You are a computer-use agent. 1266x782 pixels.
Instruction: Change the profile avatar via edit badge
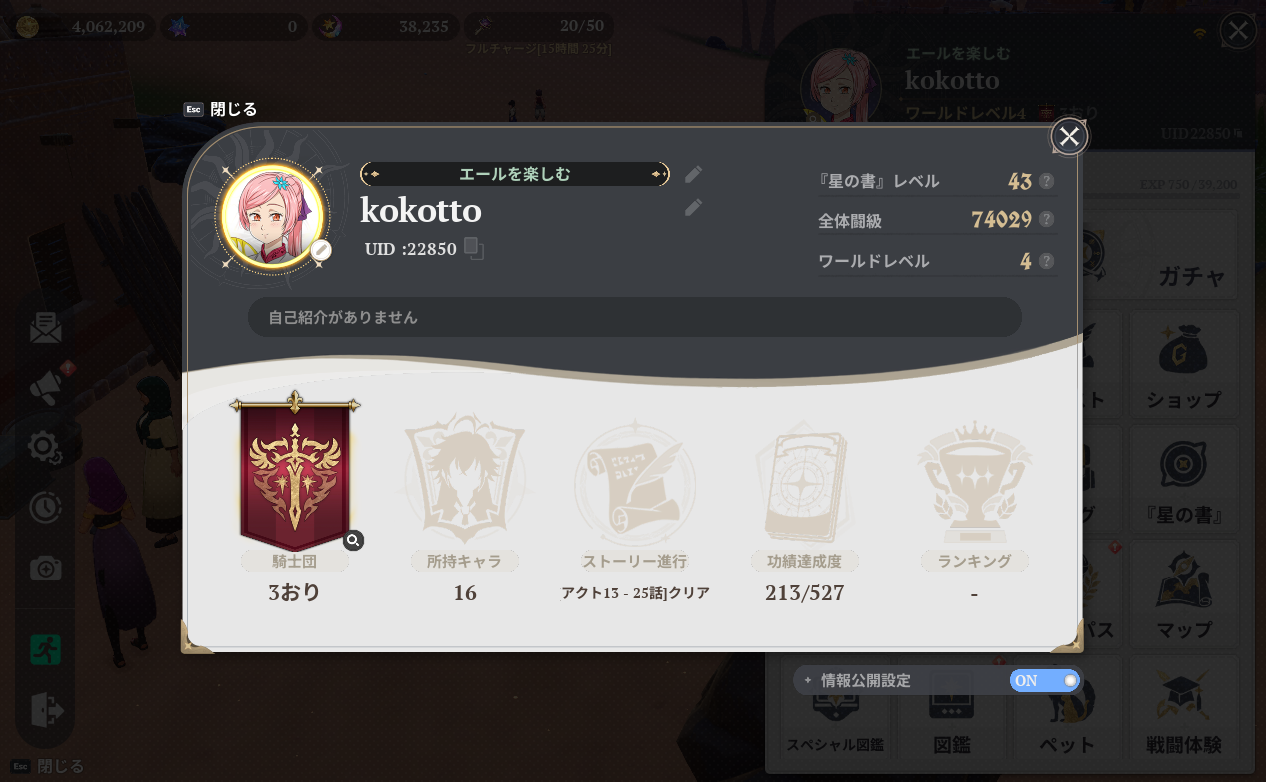point(321,250)
